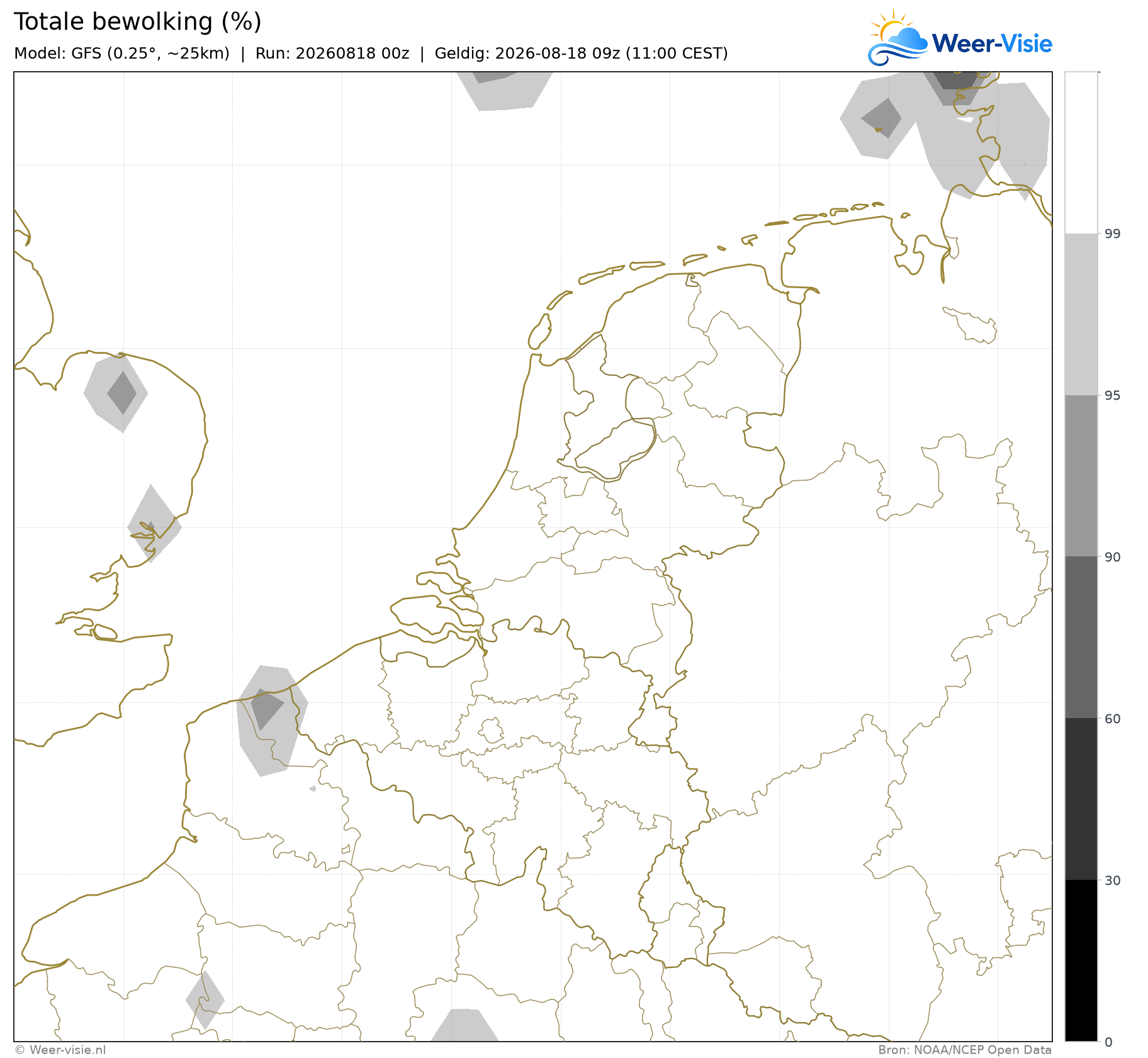Click the dark cloud cell in northeast corner
Screen dimensions: 1148x1058
(955, 81)
